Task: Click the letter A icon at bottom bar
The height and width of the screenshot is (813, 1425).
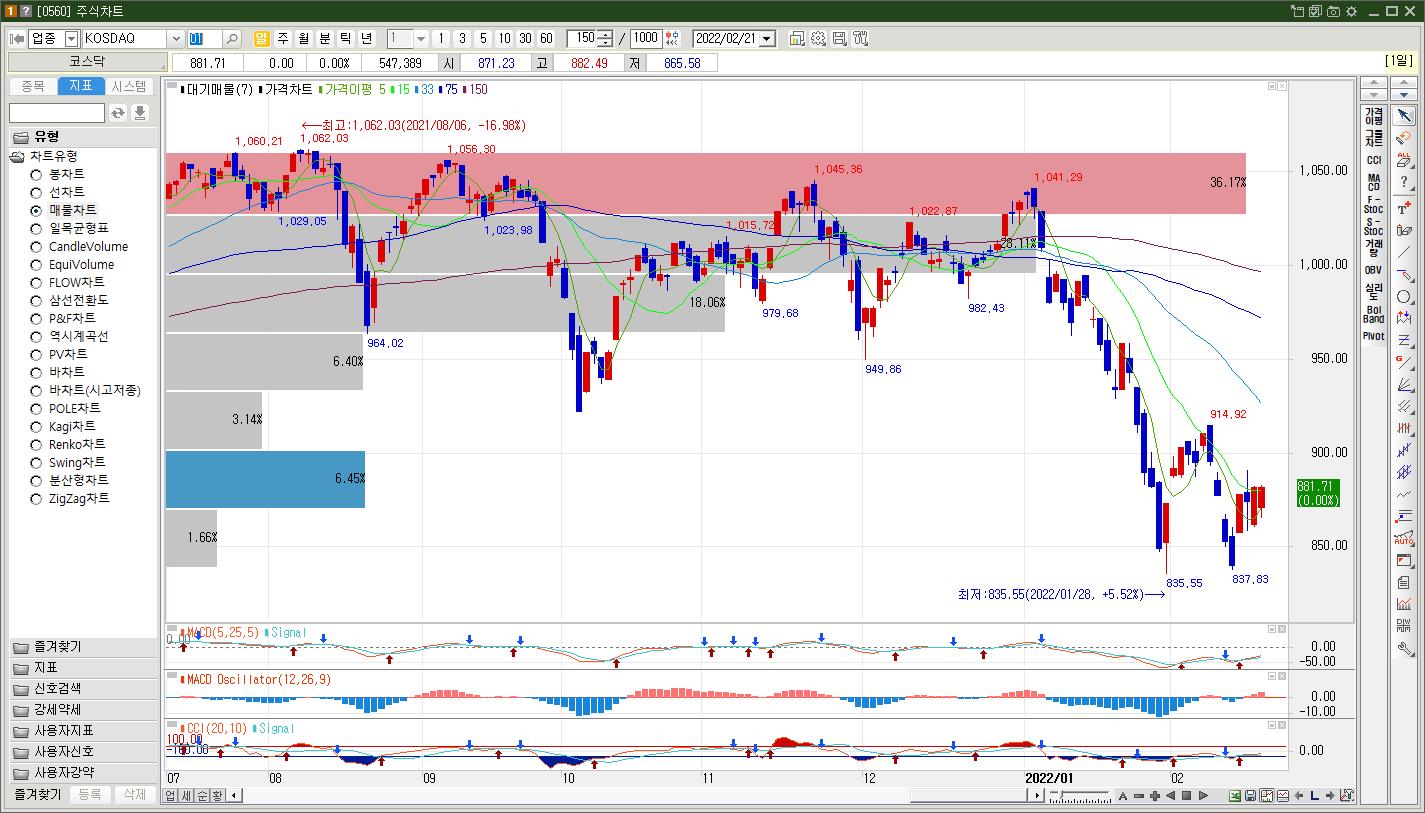Action: pos(1123,796)
